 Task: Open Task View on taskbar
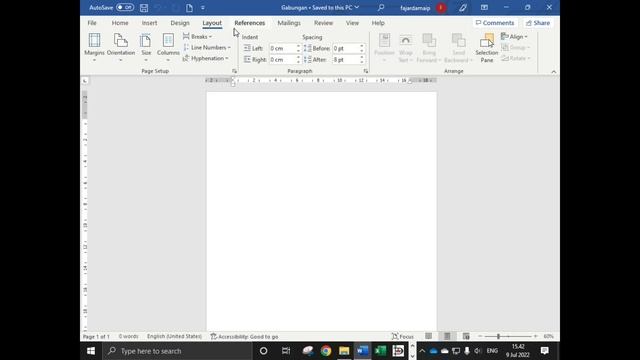[286, 351]
